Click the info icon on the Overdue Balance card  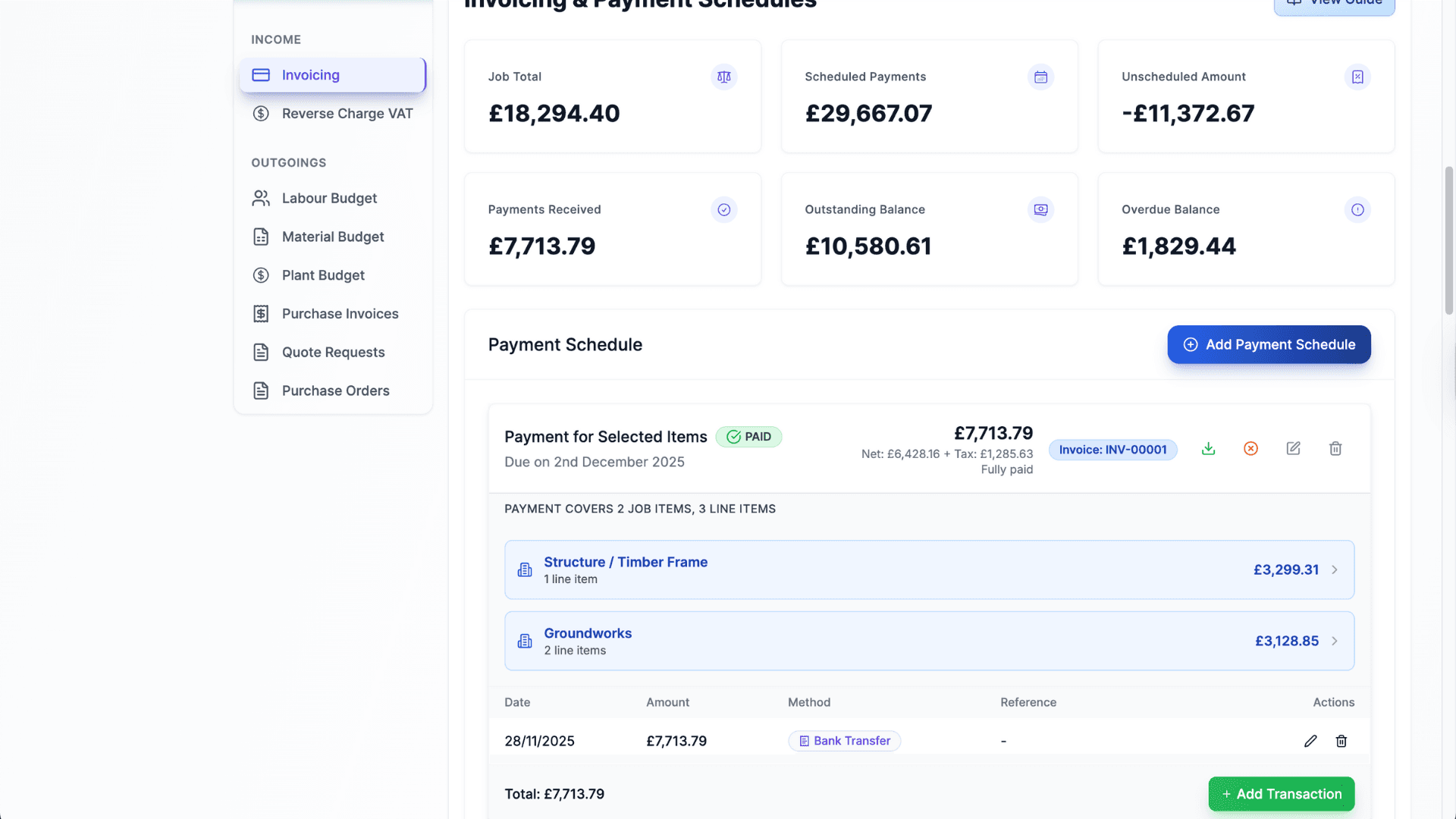tap(1357, 210)
